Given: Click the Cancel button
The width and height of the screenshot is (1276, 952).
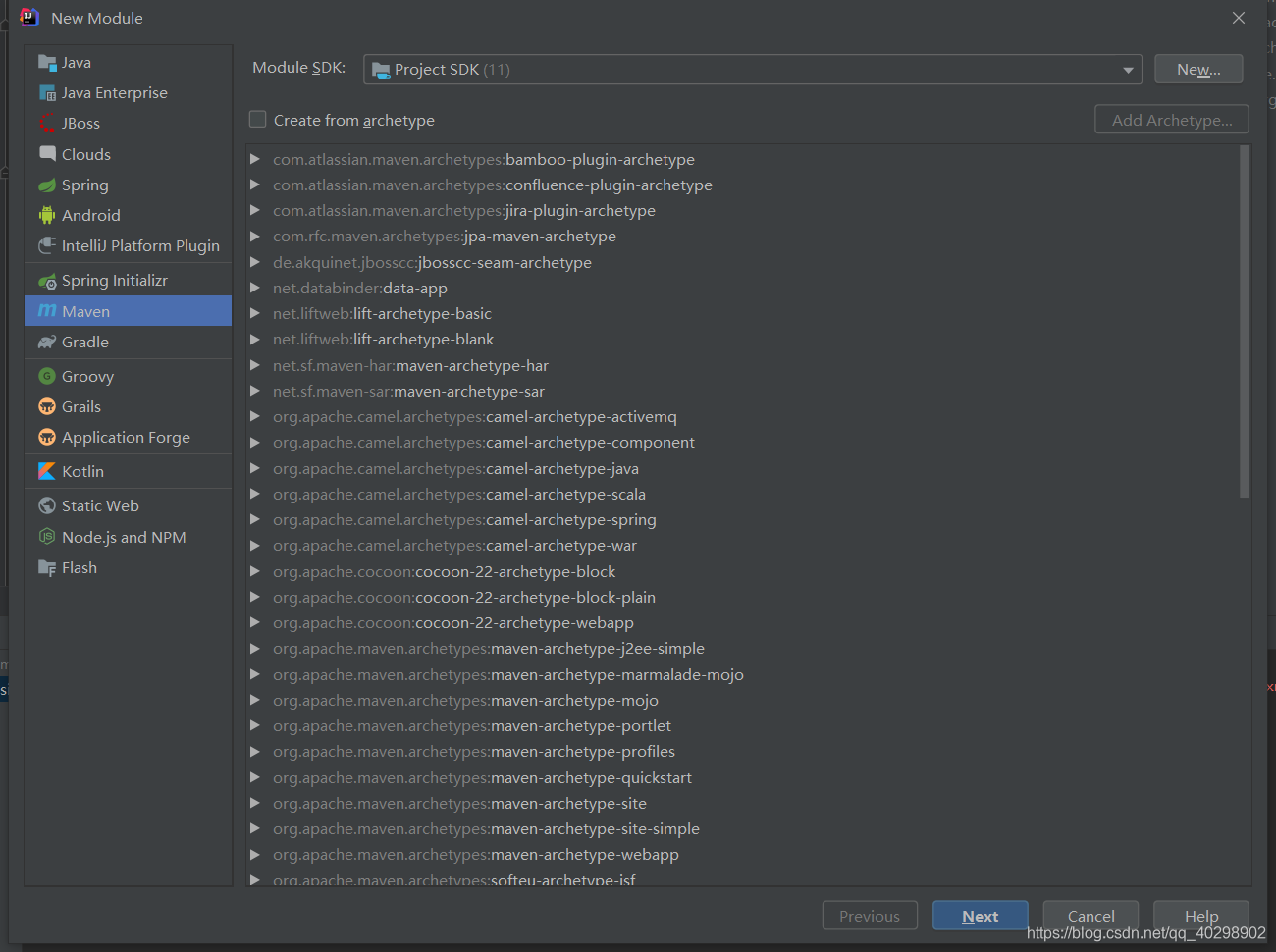Looking at the screenshot, I should 1090,916.
